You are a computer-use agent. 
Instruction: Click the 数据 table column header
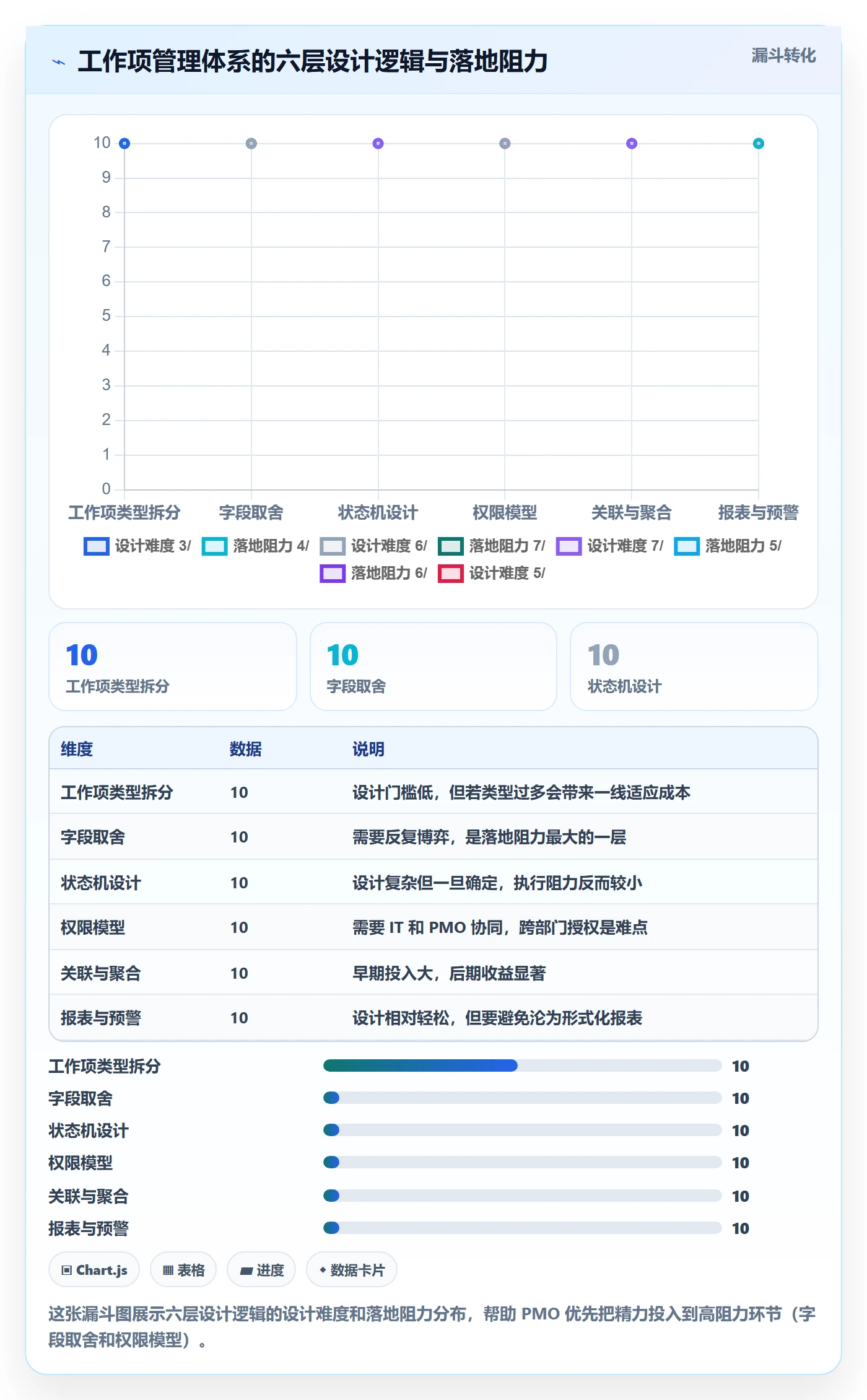click(246, 749)
